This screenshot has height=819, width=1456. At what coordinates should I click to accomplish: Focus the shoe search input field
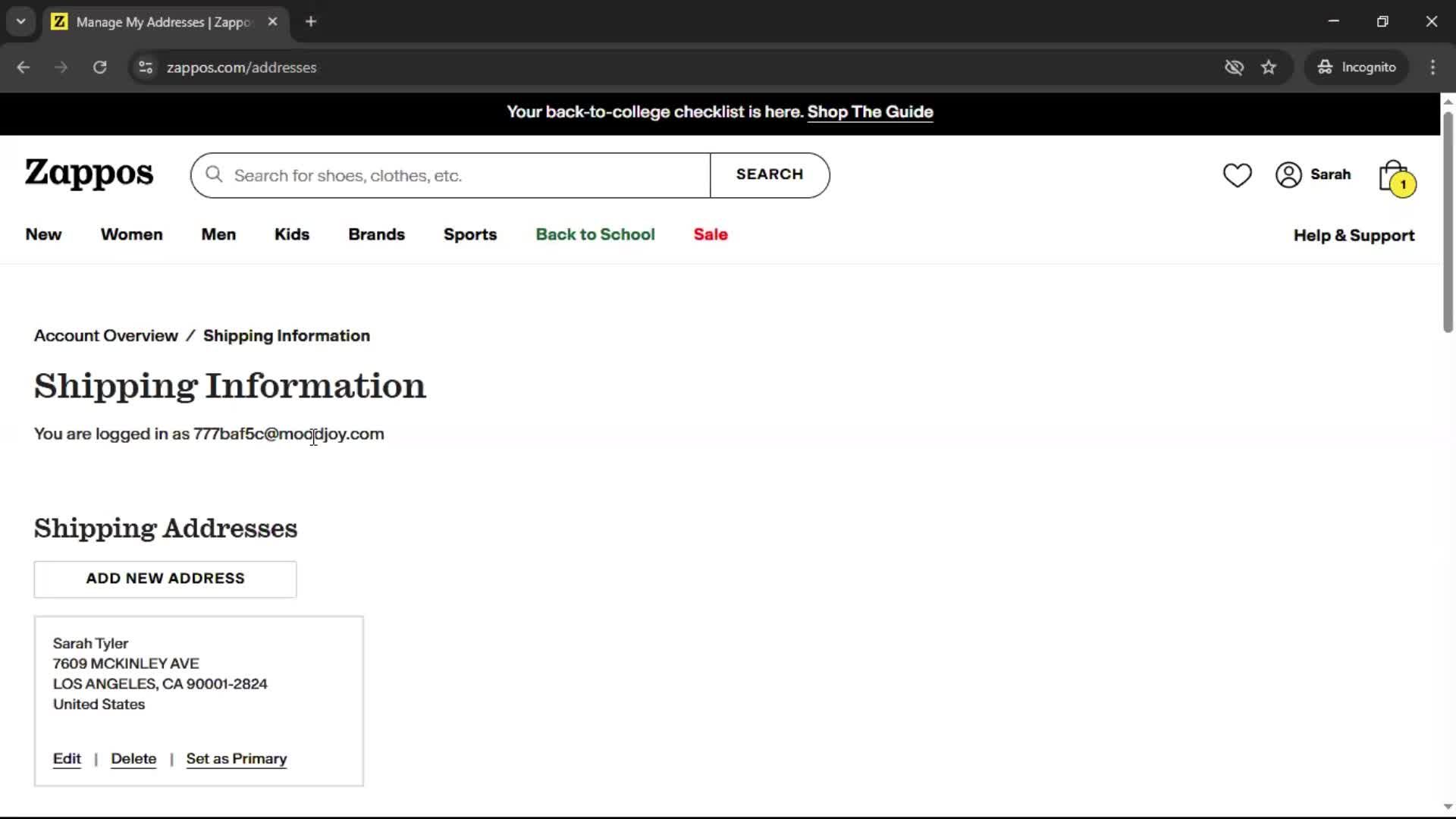(463, 175)
